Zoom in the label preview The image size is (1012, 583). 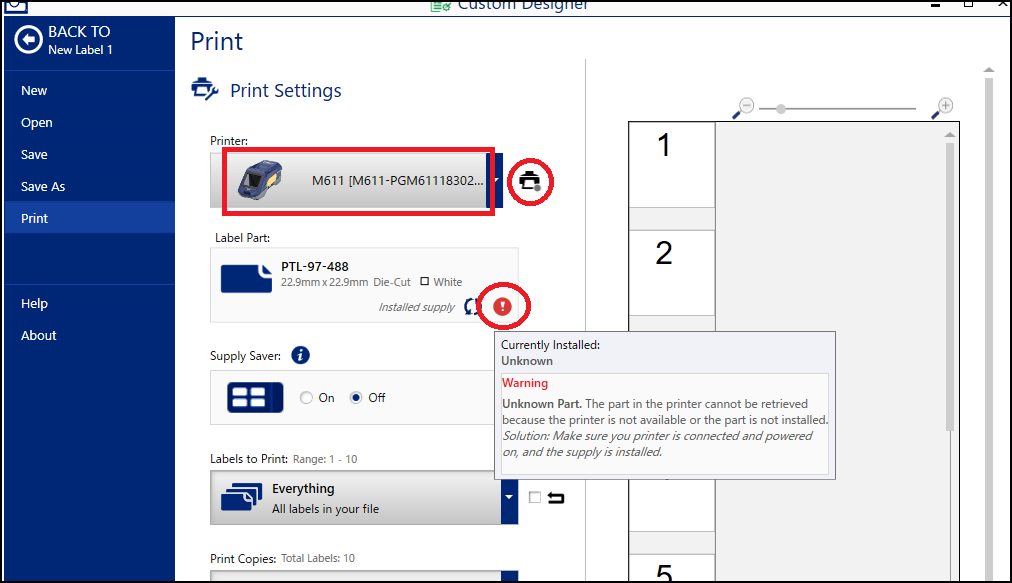[x=942, y=108]
